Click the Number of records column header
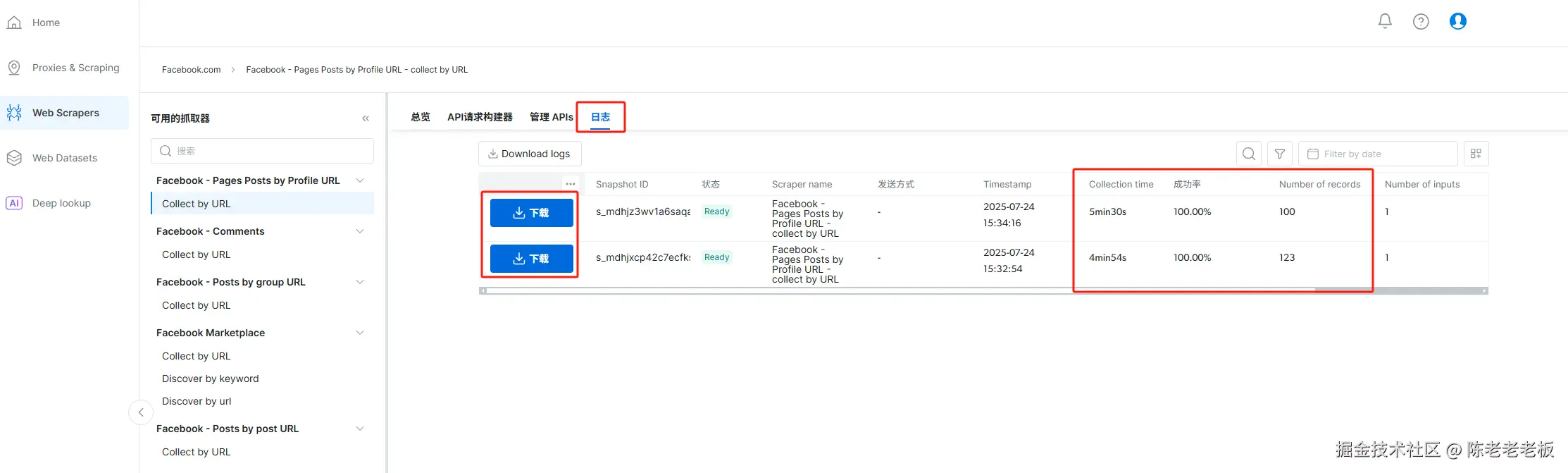 tap(1319, 184)
